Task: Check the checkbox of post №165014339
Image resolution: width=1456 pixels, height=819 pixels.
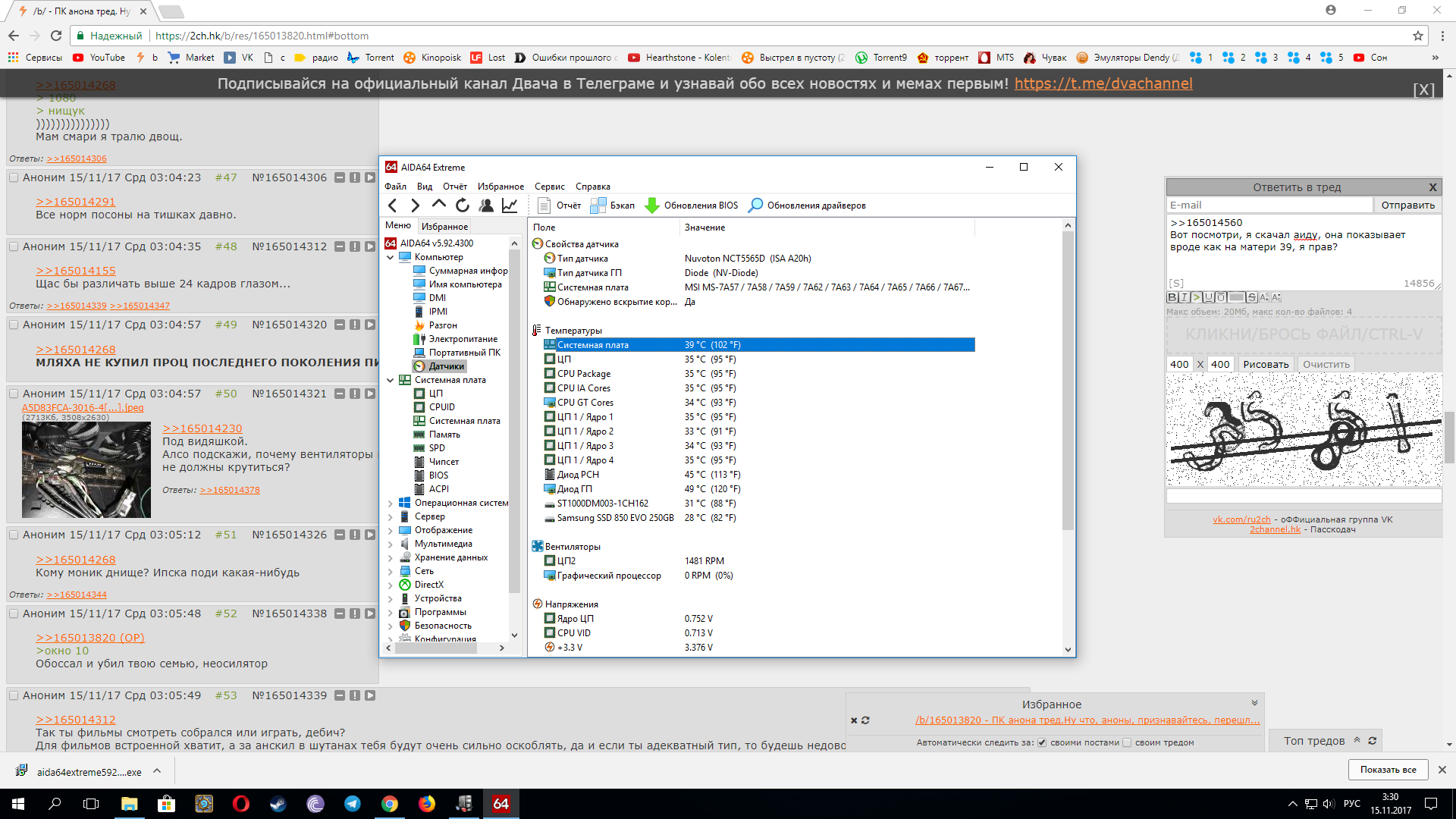Action: coord(14,695)
